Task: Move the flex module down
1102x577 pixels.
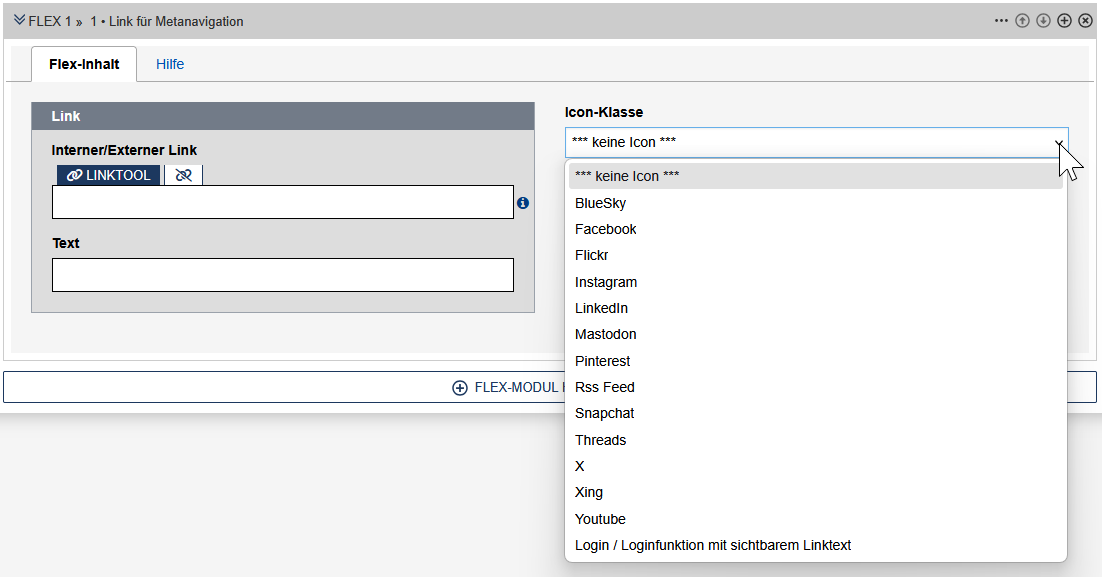Action: (1043, 21)
